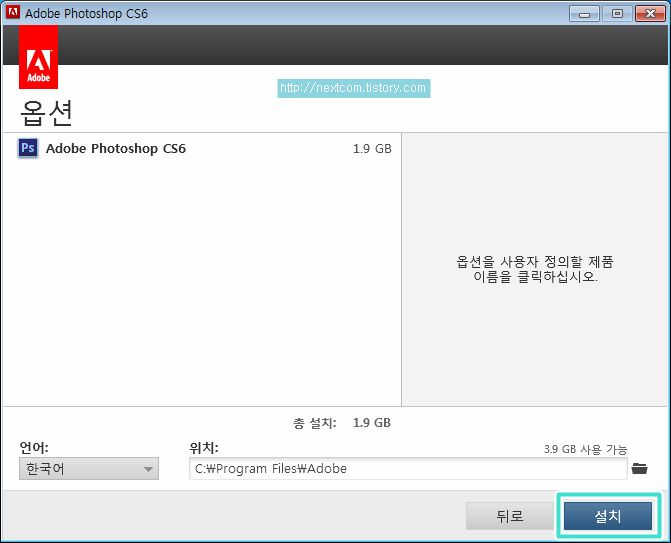Click the 총 설치 total install label

(315, 423)
